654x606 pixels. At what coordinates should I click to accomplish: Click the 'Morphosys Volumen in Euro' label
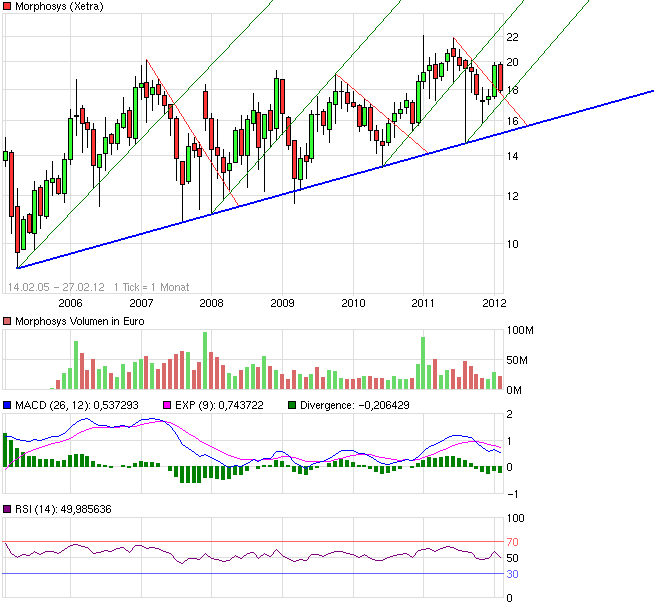click(80, 321)
